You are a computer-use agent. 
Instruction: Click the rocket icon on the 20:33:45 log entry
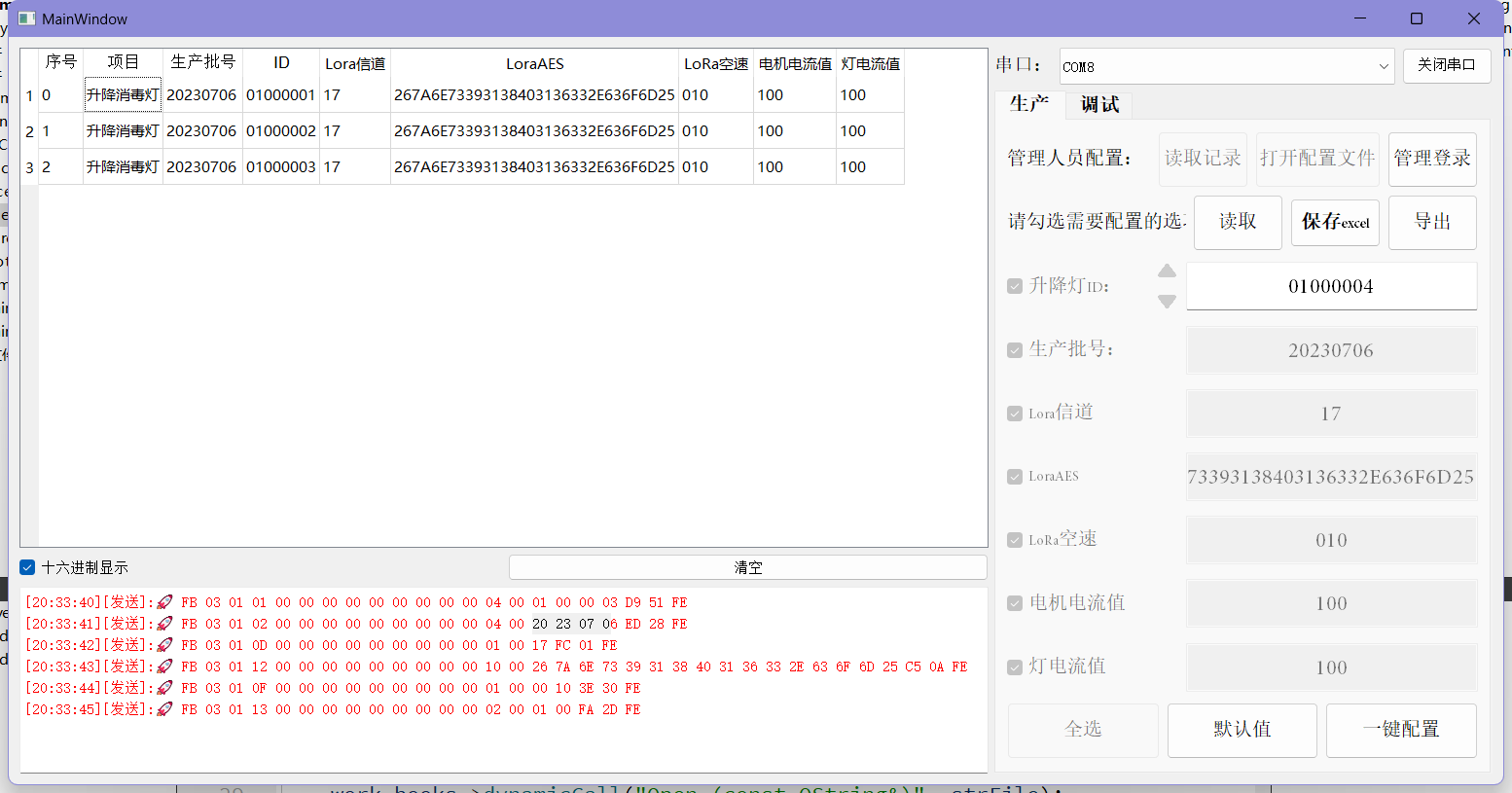point(165,709)
